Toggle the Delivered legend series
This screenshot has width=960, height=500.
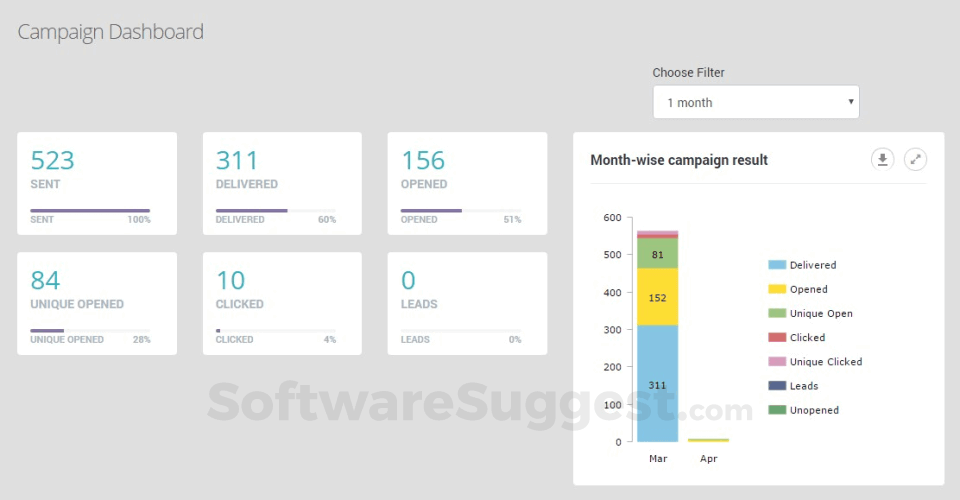point(802,265)
